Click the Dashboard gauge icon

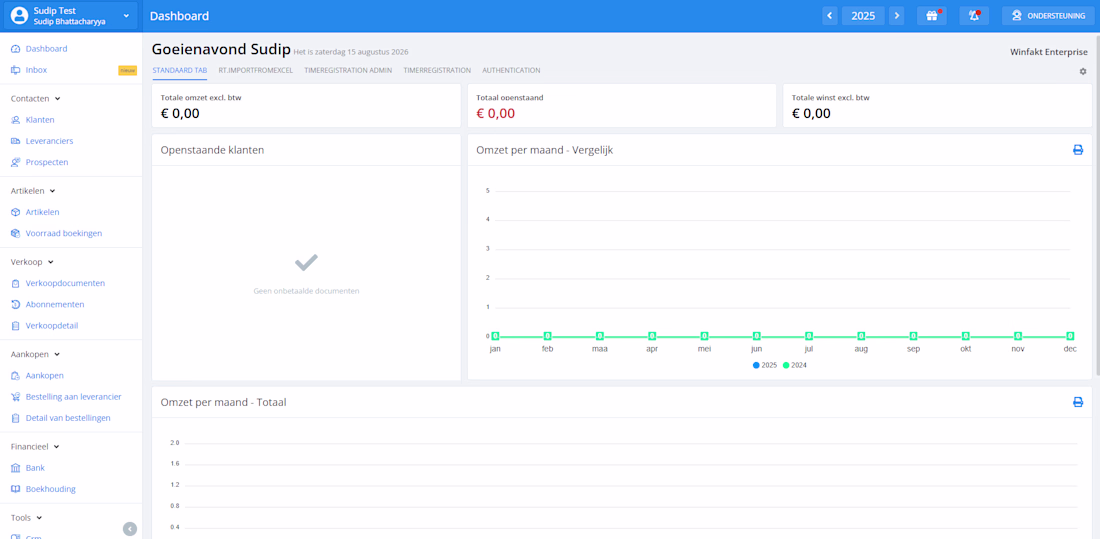click(x=15, y=48)
